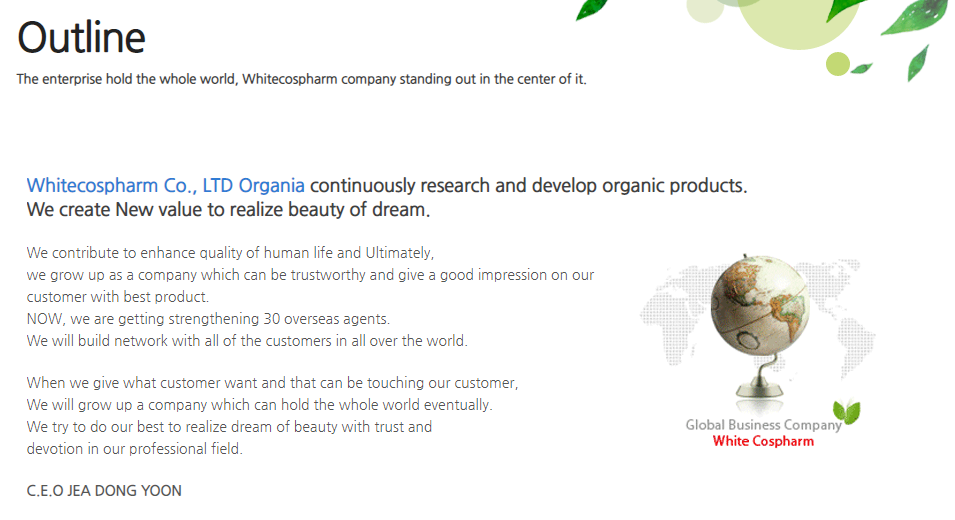The height and width of the screenshot is (520, 955).
Task: Click the C.E.O JEA DONG YOON signature
Action: click(104, 491)
